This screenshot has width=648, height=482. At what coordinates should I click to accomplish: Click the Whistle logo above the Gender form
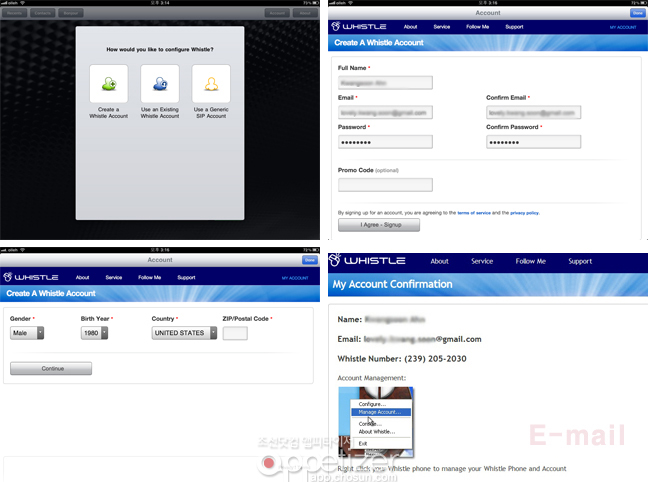(x=31, y=277)
